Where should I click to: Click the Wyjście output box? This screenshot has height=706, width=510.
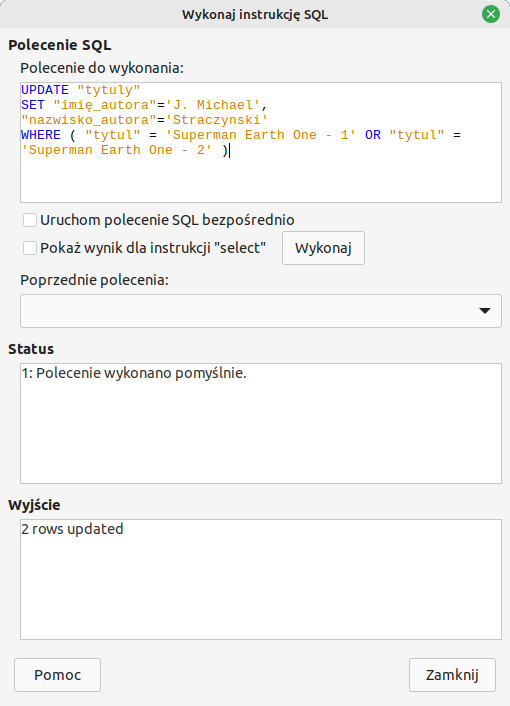pyautogui.click(x=261, y=579)
